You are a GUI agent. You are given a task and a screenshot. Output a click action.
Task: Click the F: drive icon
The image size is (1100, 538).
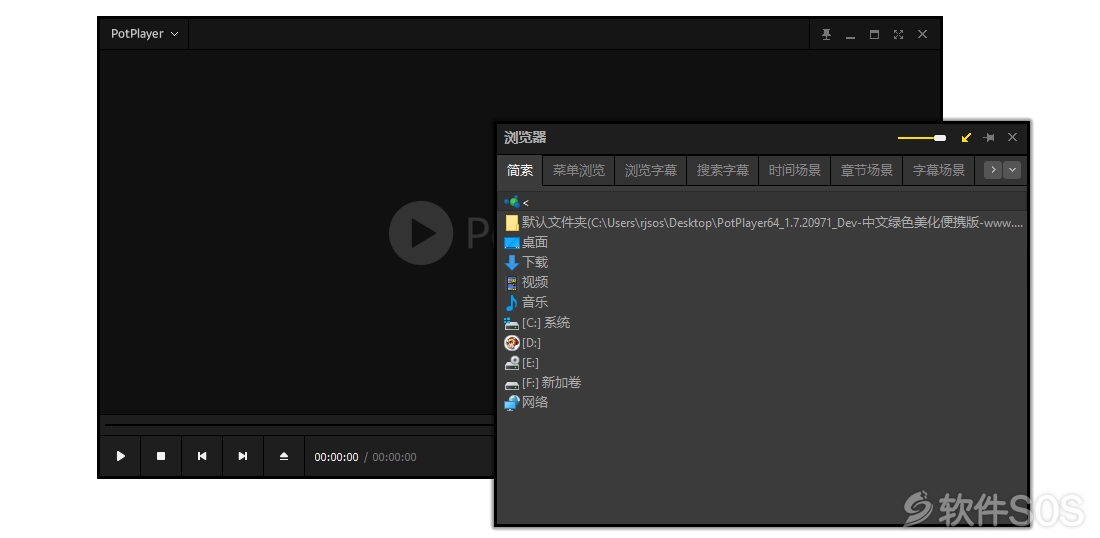click(512, 385)
